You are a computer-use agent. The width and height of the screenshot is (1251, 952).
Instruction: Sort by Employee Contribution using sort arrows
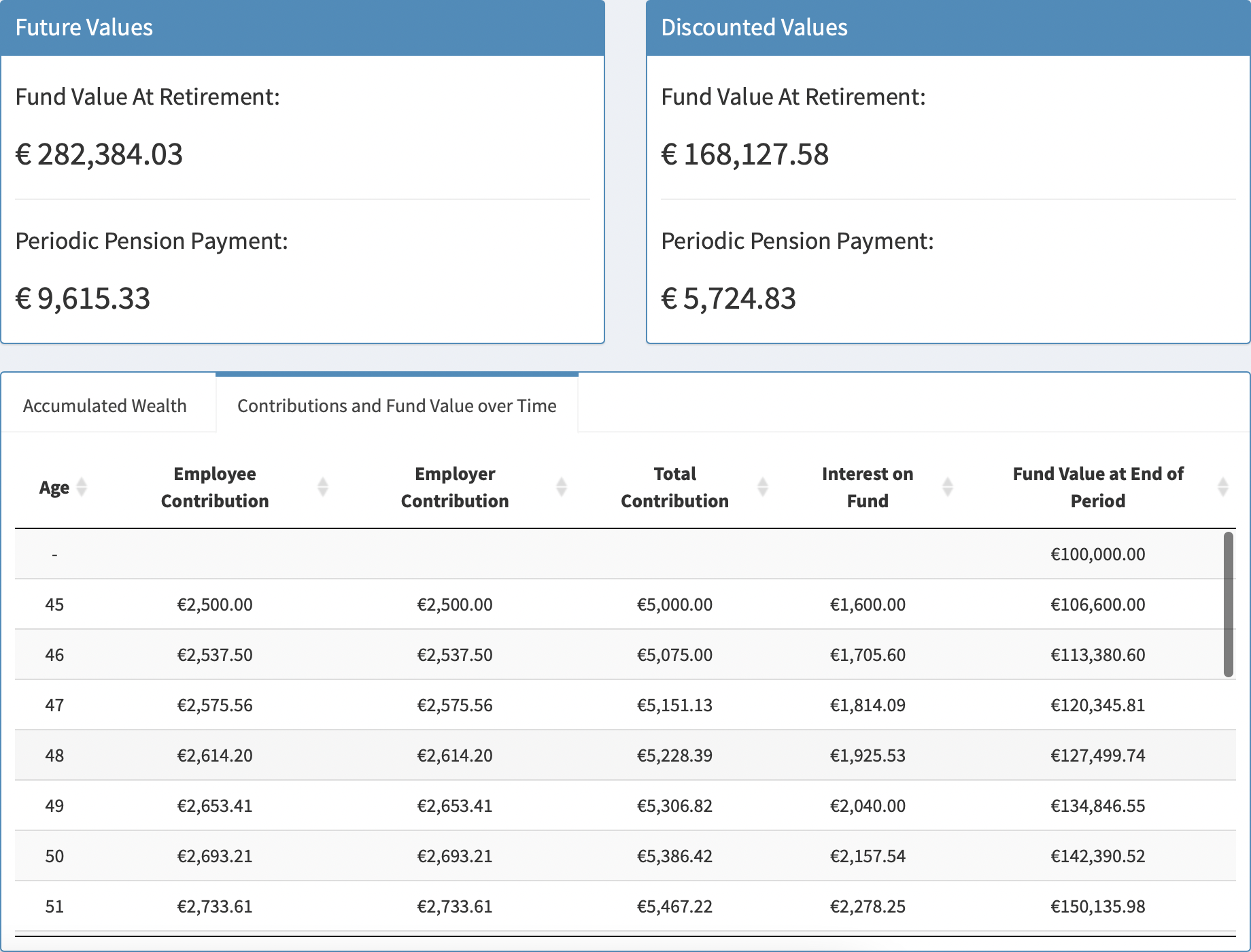(x=323, y=487)
